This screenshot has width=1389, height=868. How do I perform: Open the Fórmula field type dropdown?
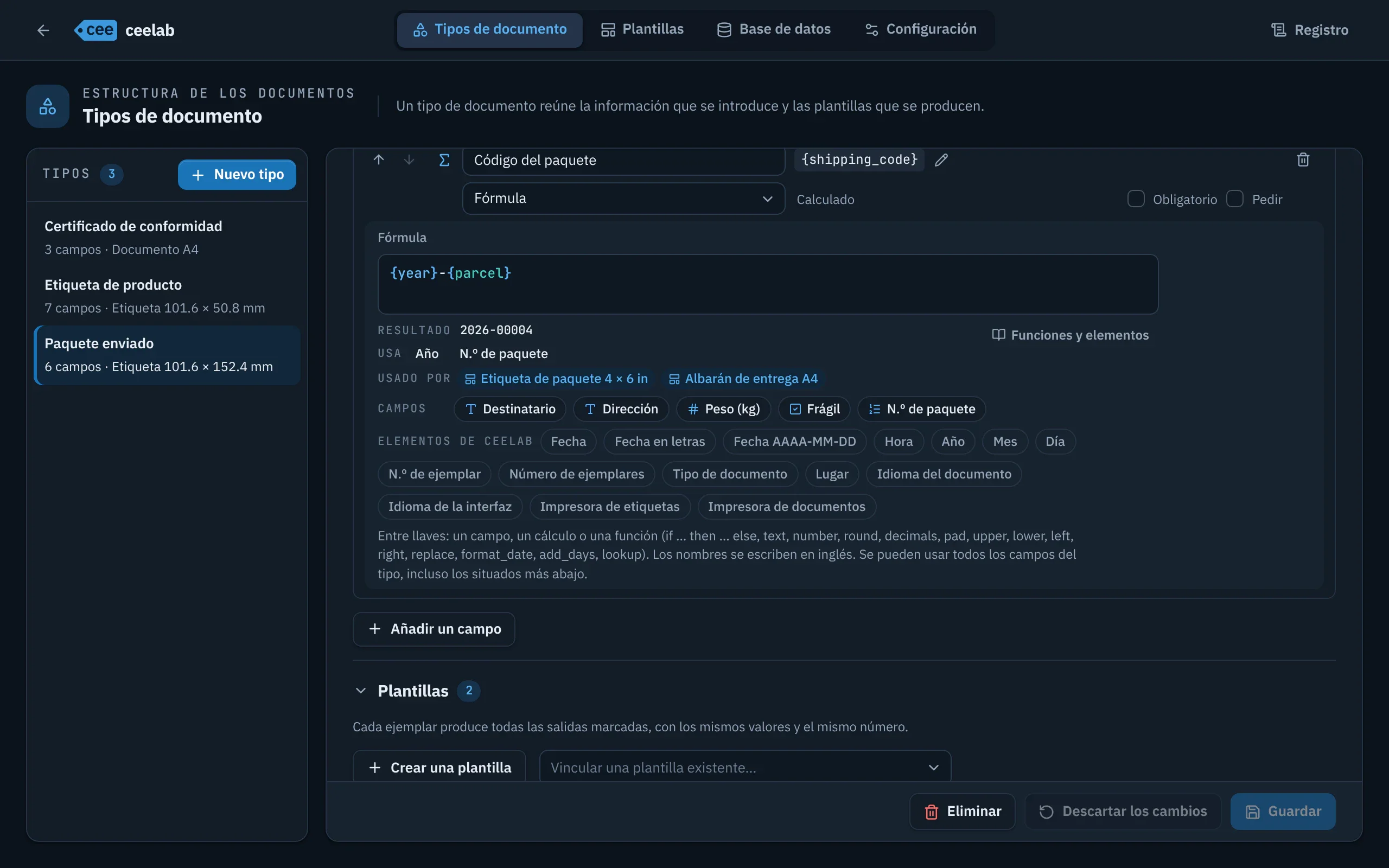coord(623,199)
